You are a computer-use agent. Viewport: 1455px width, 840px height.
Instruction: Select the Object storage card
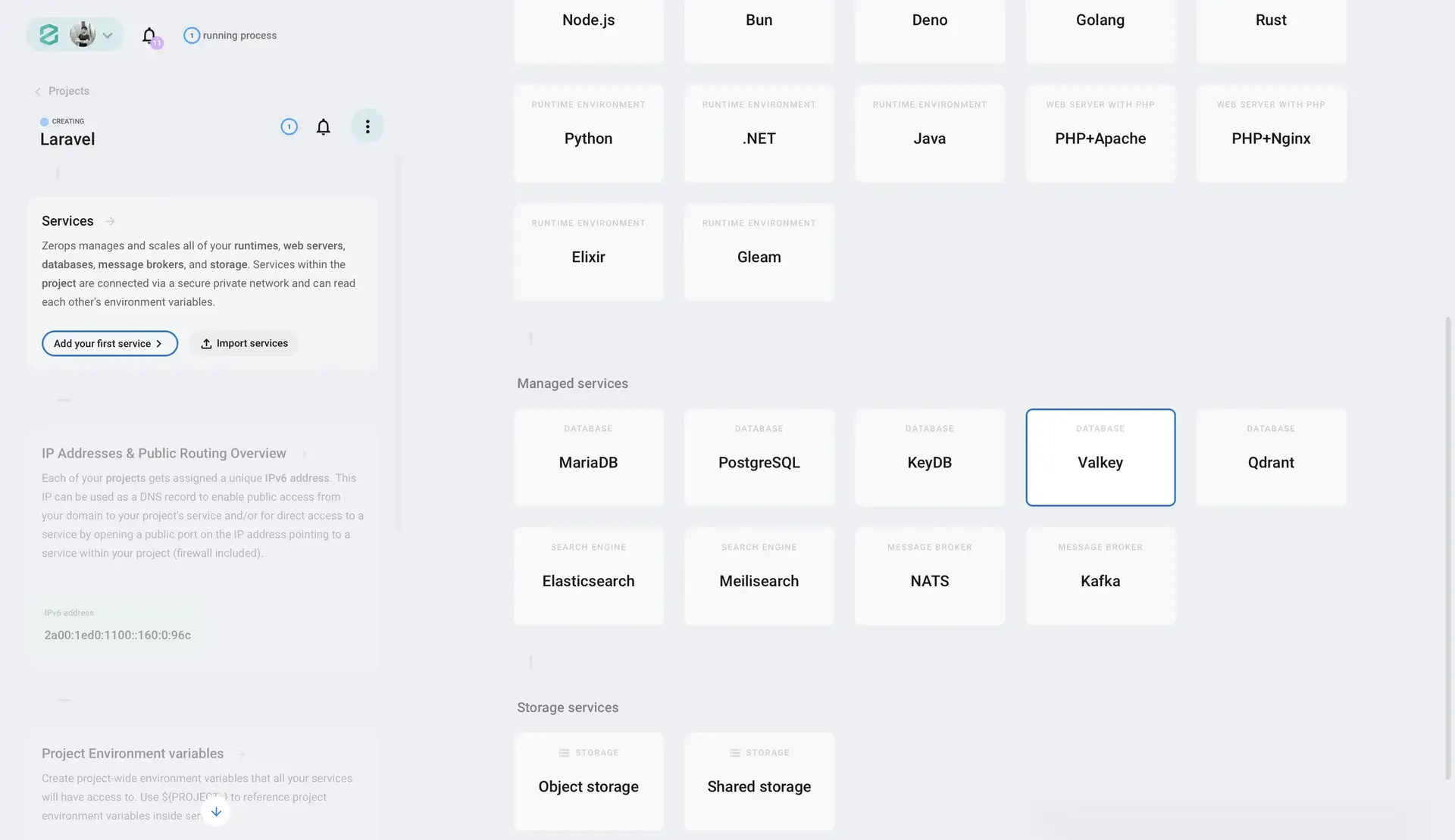589,782
